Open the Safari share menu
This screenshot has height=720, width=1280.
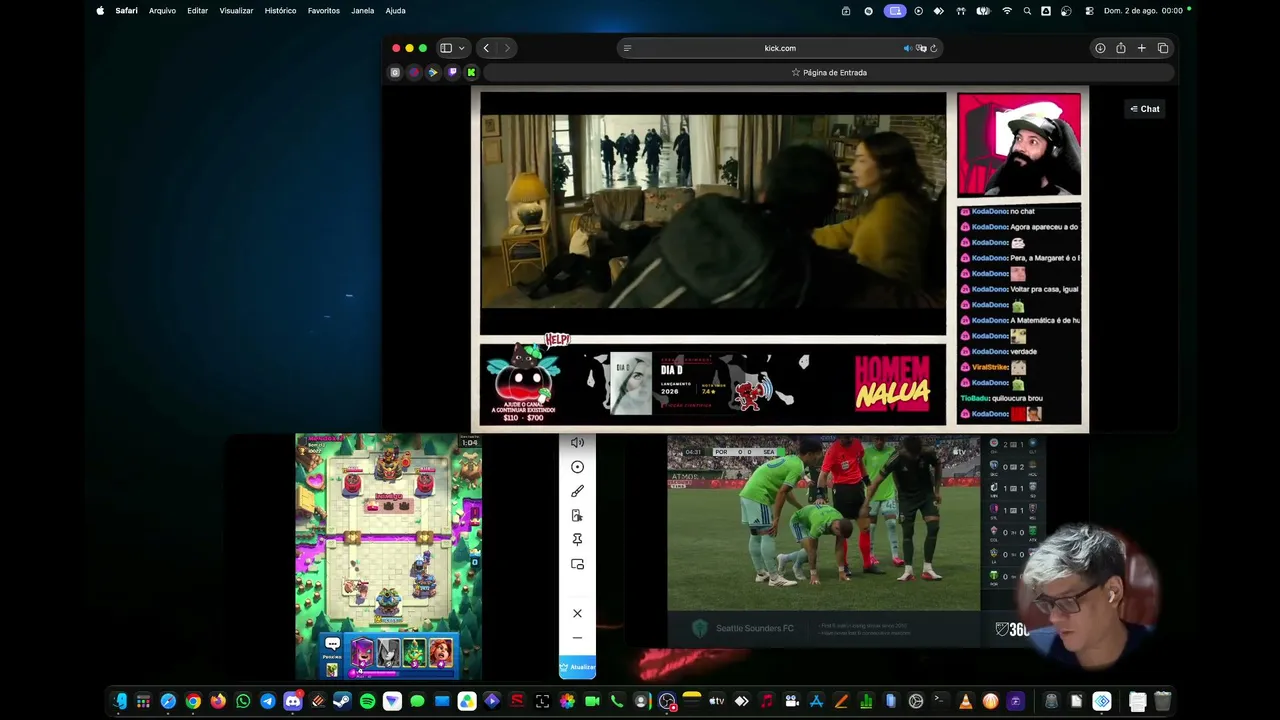[x=1121, y=48]
